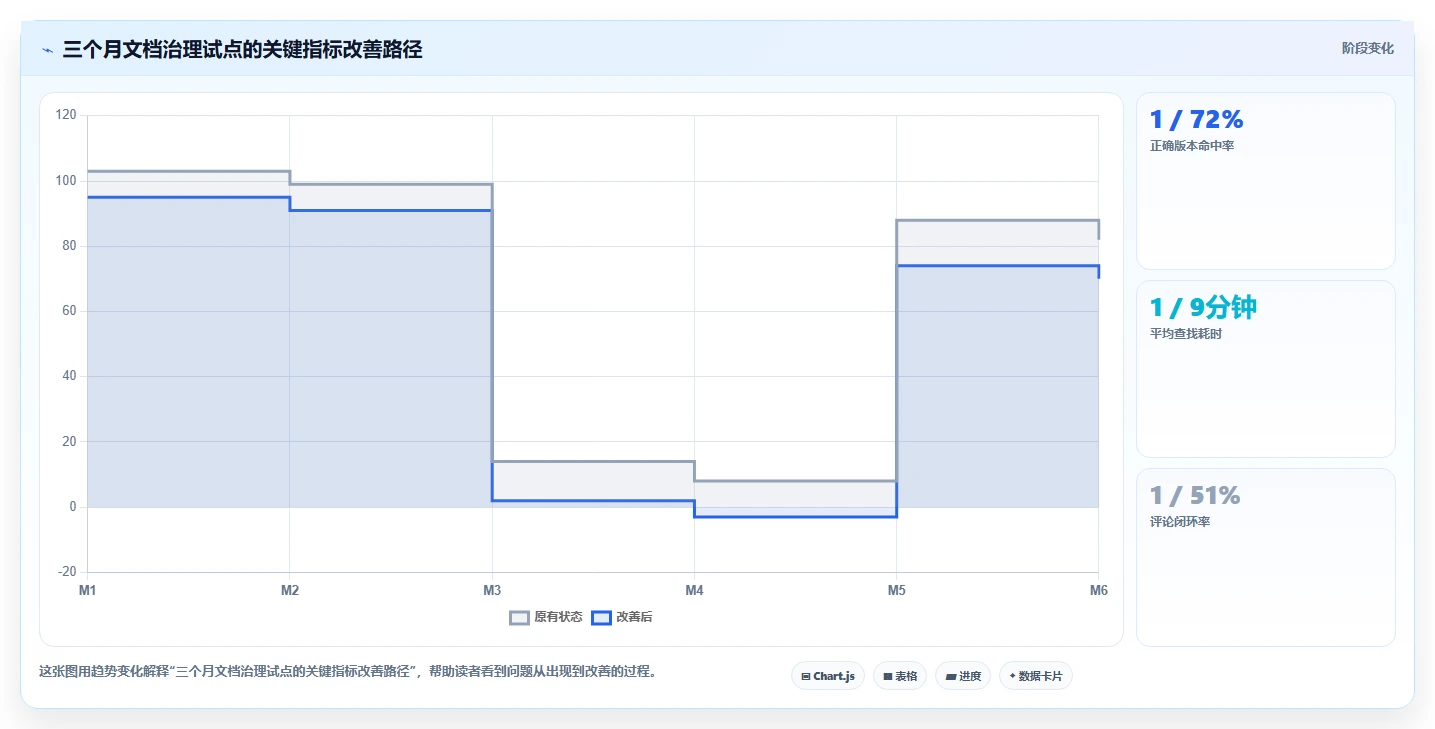Click the chart title 三个月文档治理试点的关键指标改善路径

click(242, 50)
